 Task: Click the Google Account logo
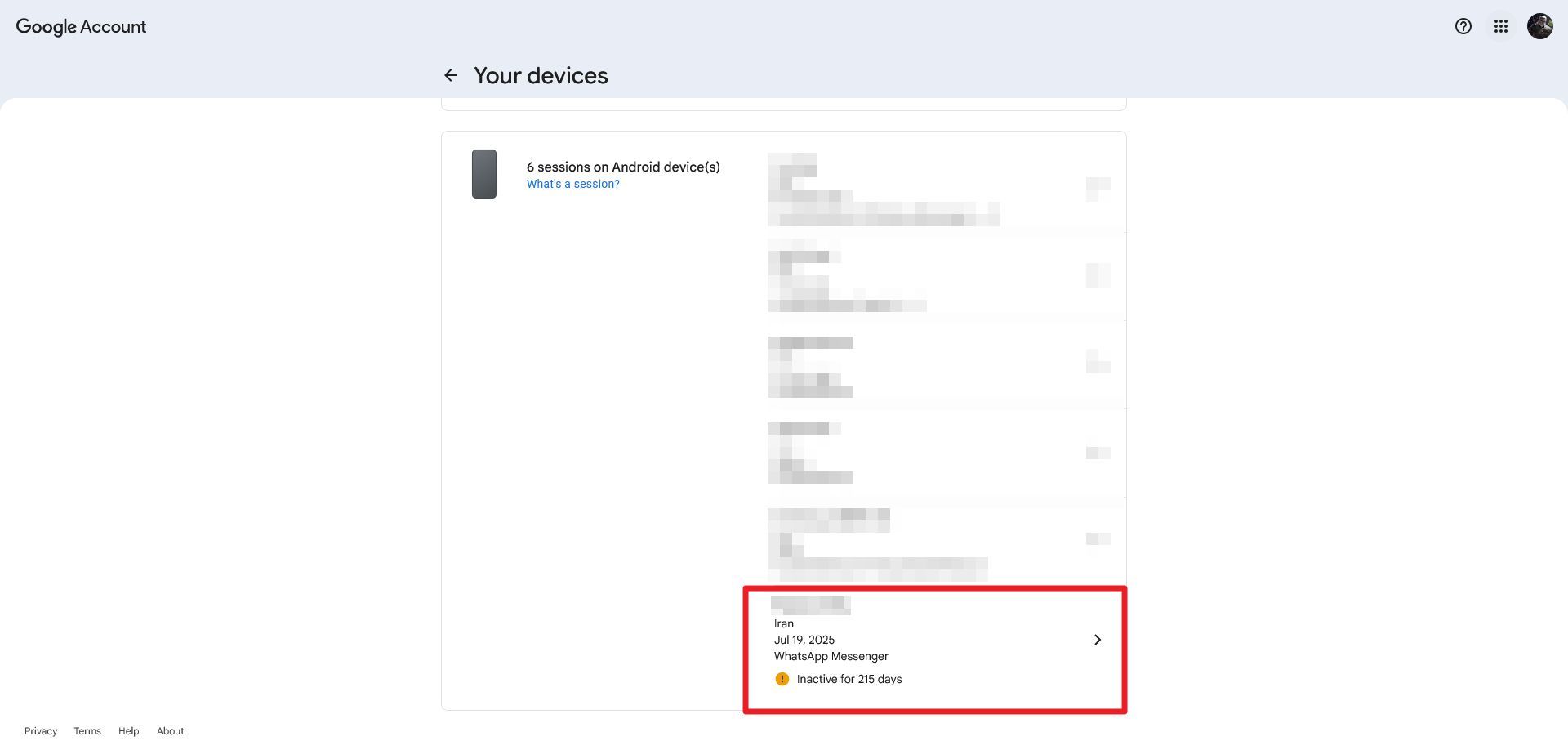pos(81,26)
